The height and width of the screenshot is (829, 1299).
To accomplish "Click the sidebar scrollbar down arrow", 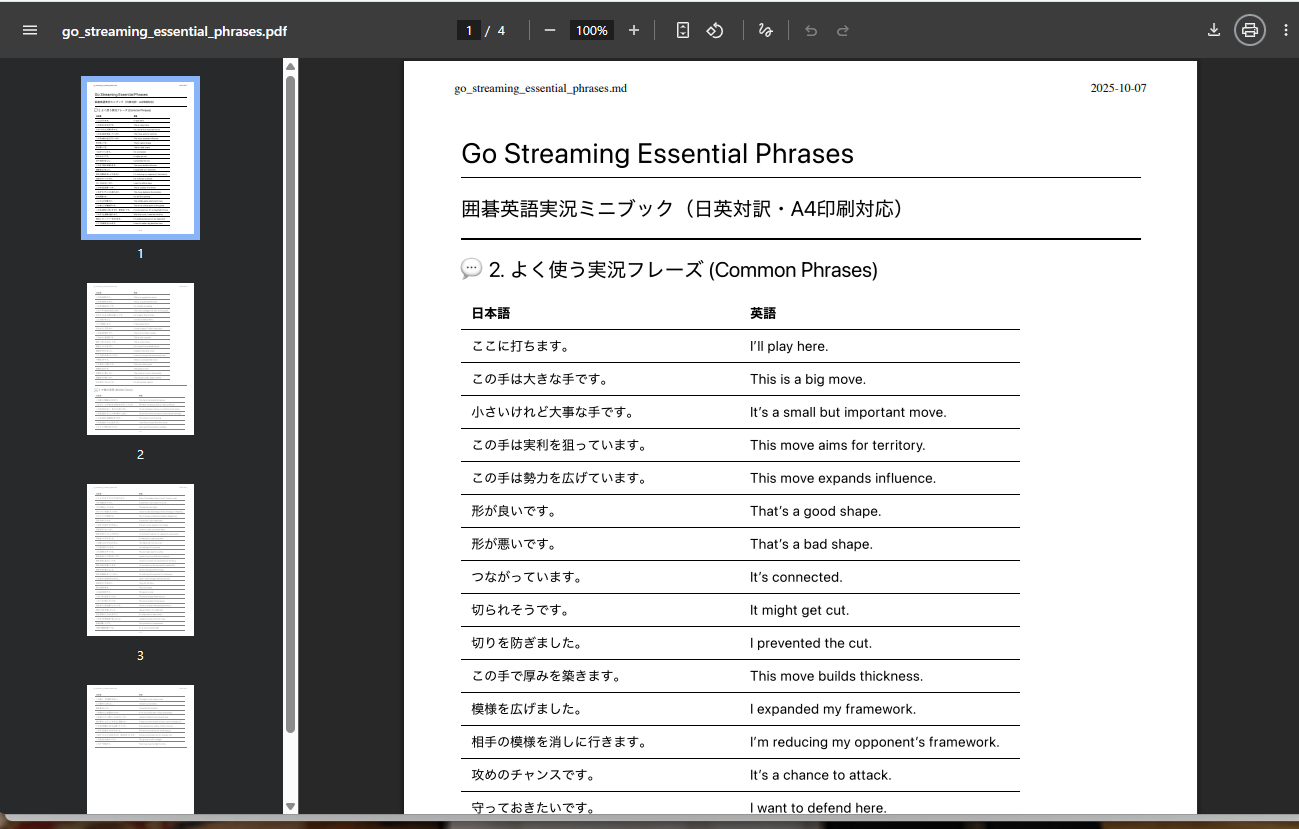I will [x=291, y=806].
